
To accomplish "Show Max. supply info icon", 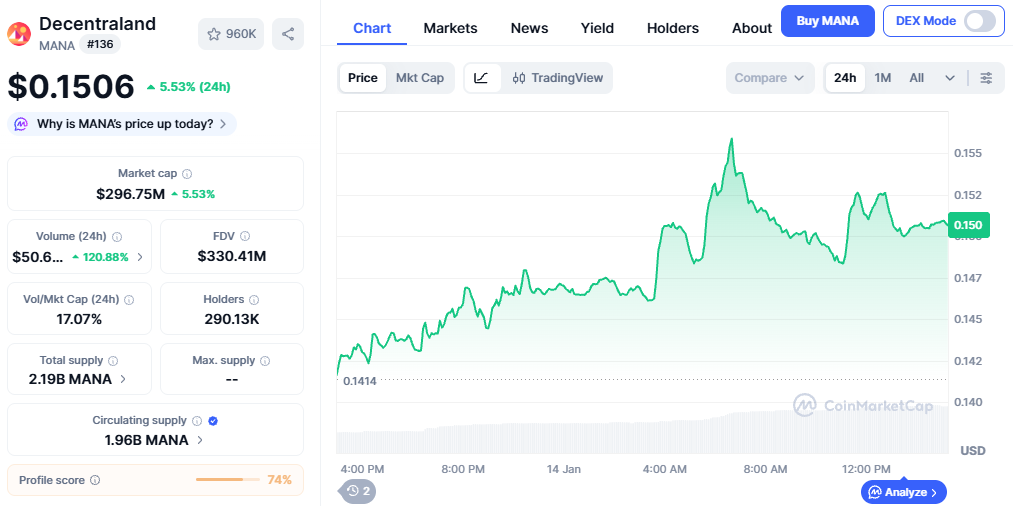I will click(x=265, y=361).
